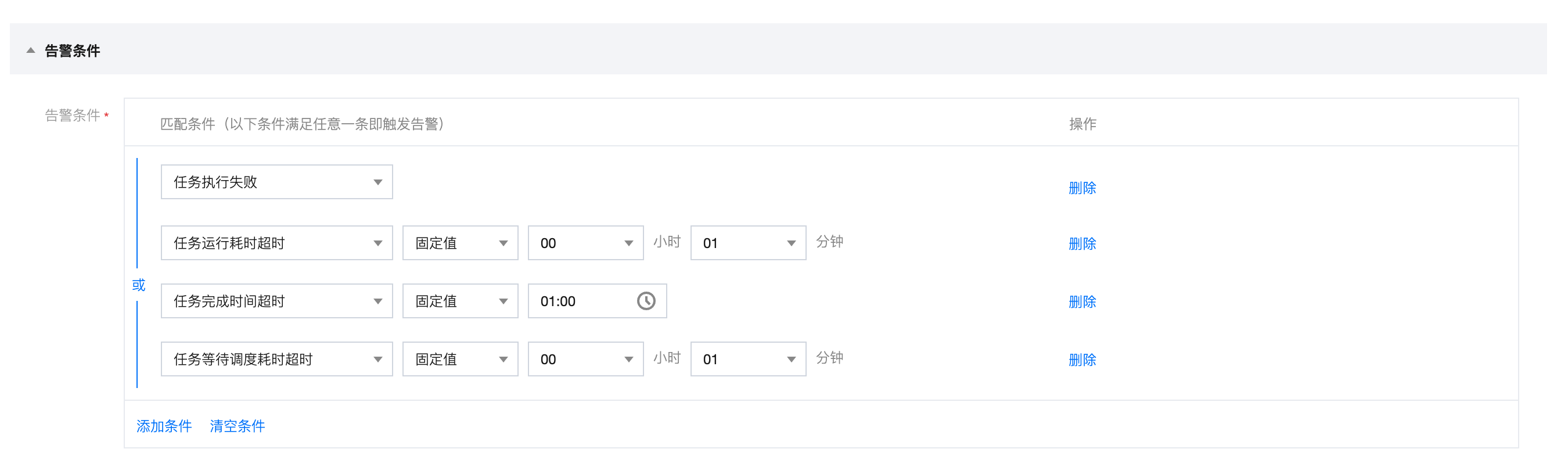Open the 任务执行失败 condition dropdown
This screenshot has width=1568, height=474.
click(276, 182)
